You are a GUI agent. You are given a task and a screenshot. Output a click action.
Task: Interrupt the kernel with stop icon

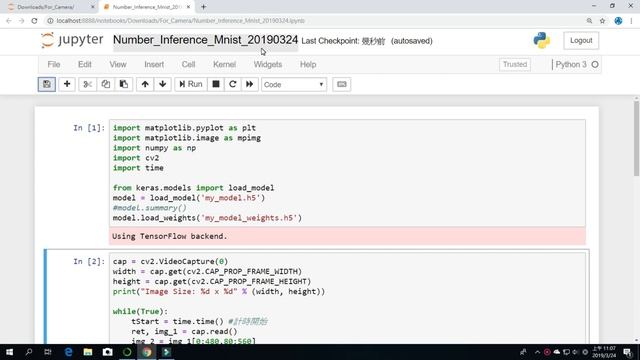(216, 84)
